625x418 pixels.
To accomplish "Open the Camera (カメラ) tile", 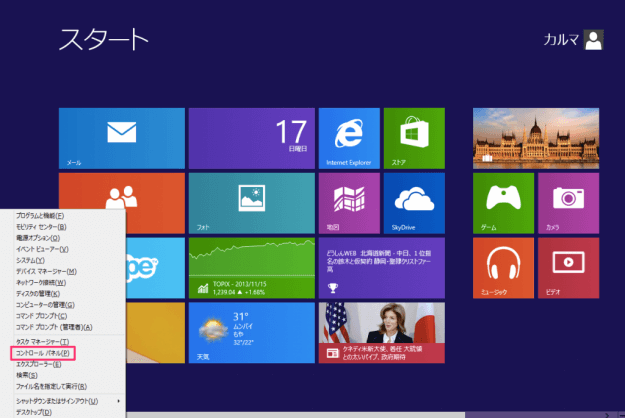I will 568,203.
